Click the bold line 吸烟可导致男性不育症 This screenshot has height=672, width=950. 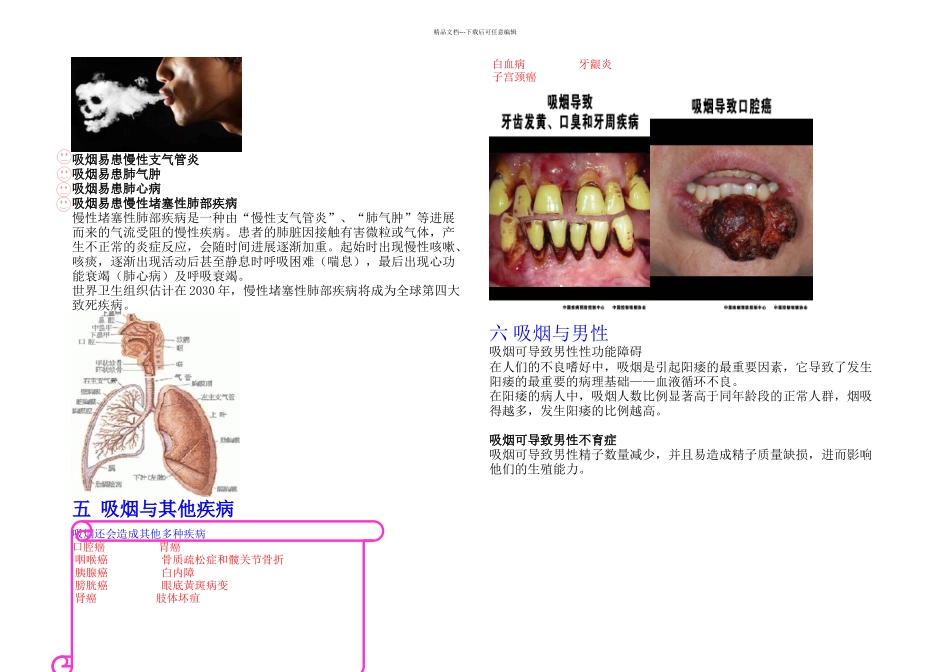(553, 440)
